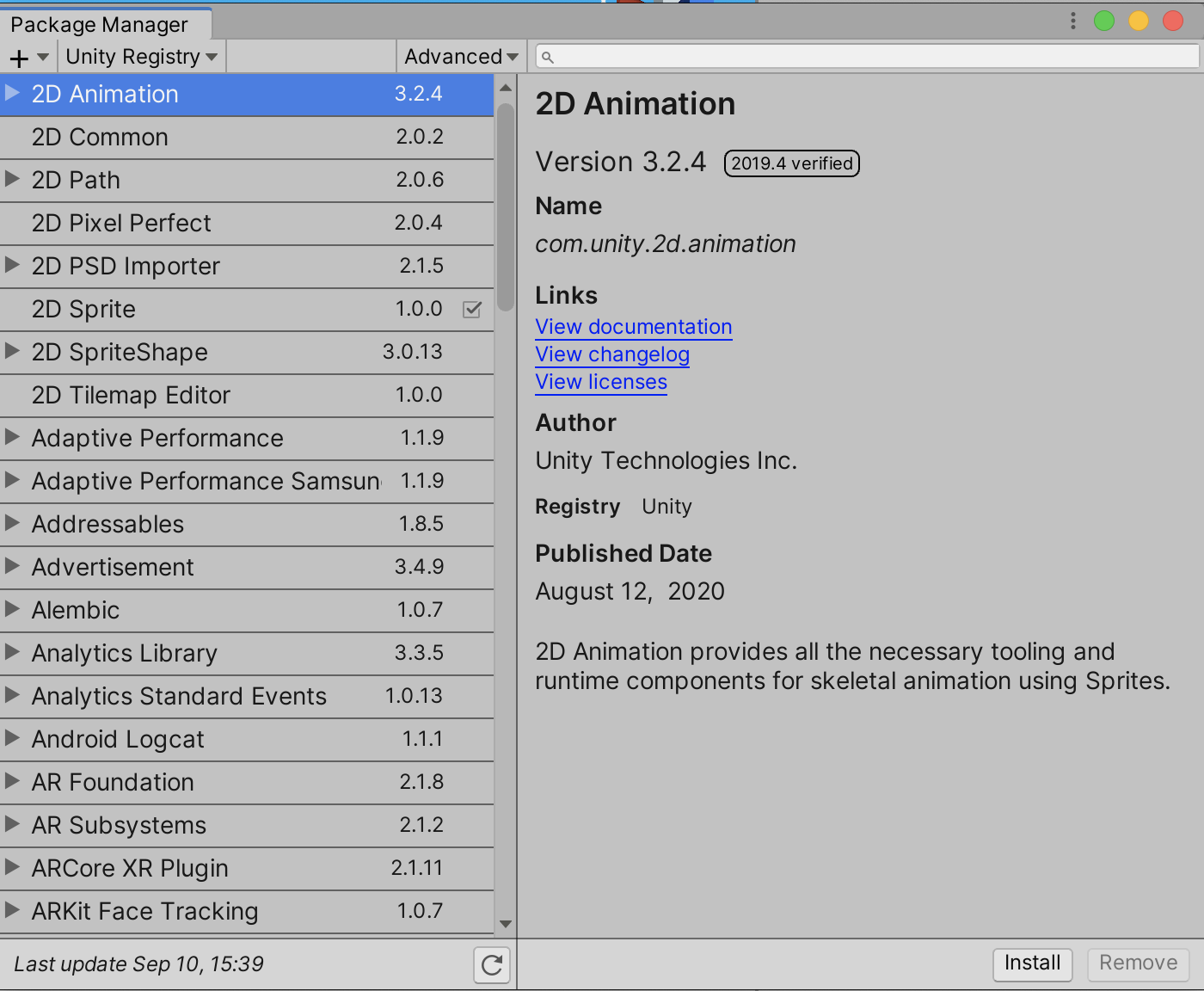
Task: Select the 2D Pixel Perfect package row
Action: (x=247, y=224)
